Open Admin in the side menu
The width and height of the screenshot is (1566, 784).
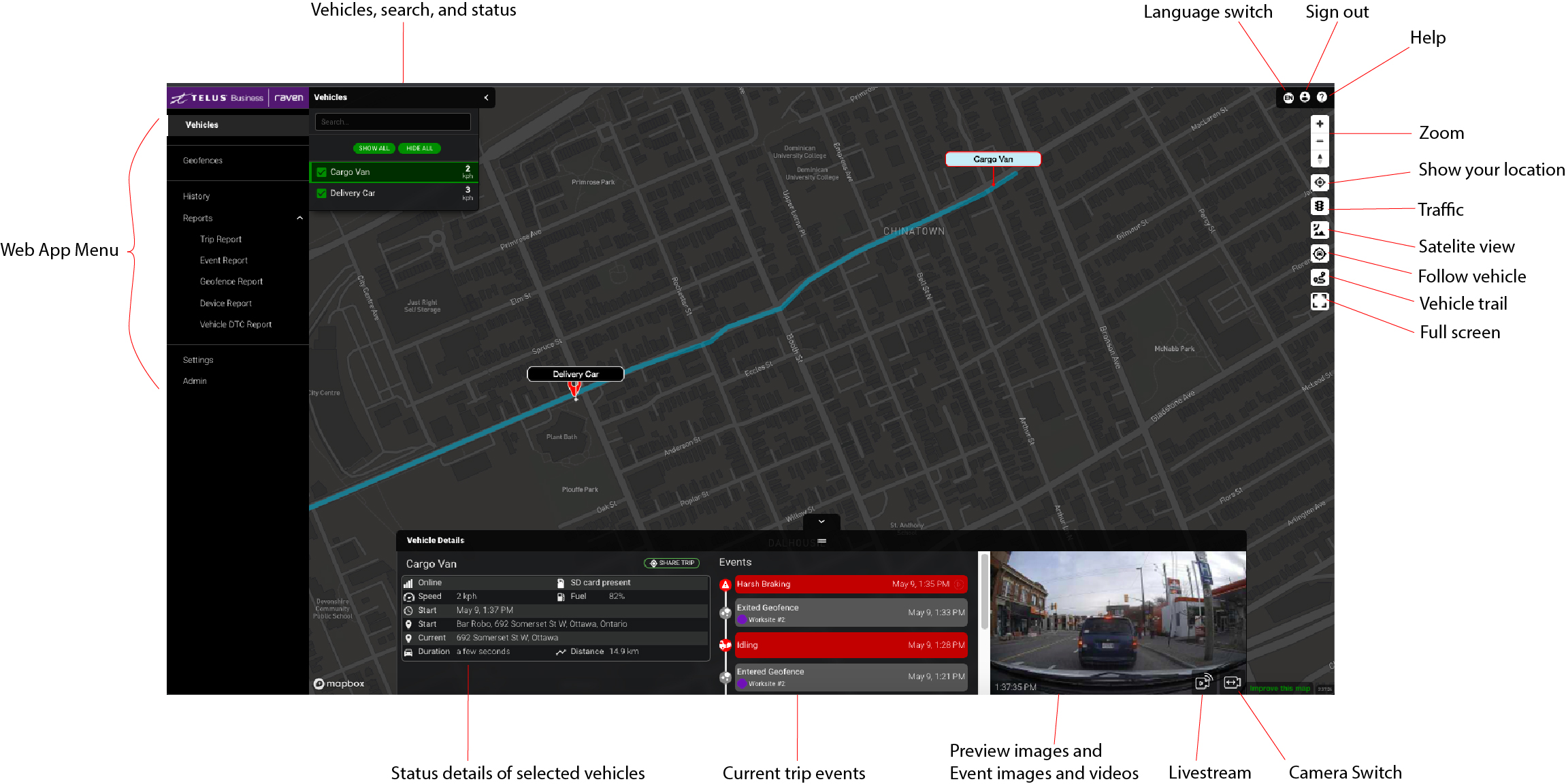195,381
